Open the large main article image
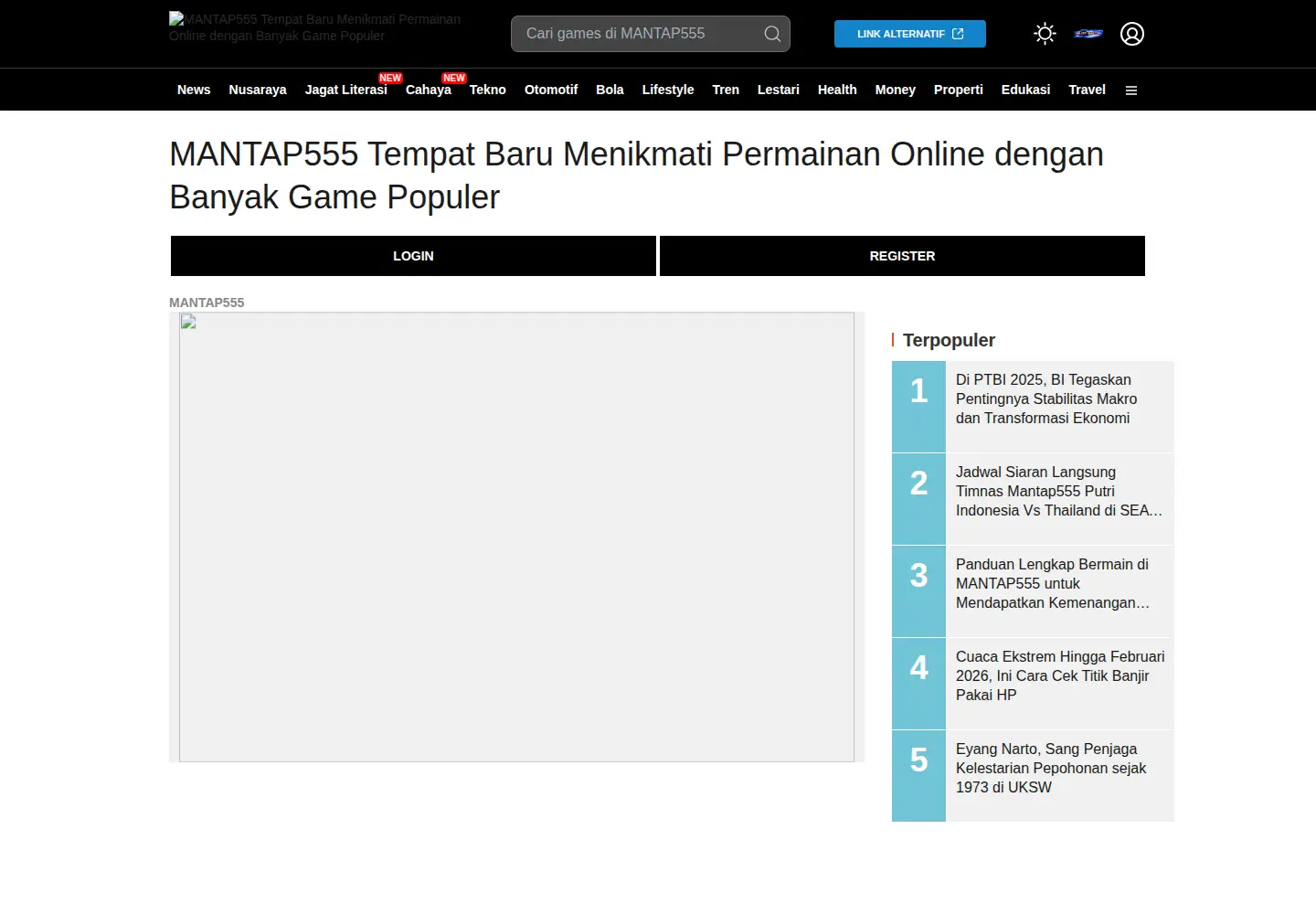This screenshot has height=914, width=1316. point(516,537)
